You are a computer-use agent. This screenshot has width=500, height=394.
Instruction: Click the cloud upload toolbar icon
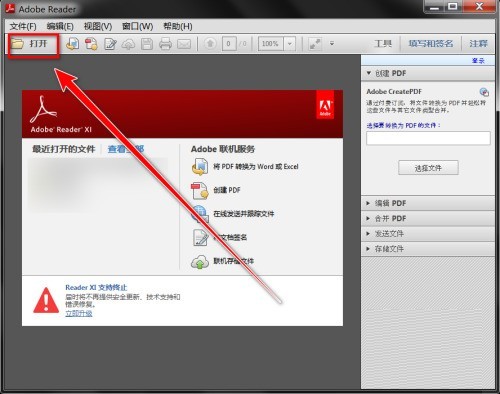(128, 44)
